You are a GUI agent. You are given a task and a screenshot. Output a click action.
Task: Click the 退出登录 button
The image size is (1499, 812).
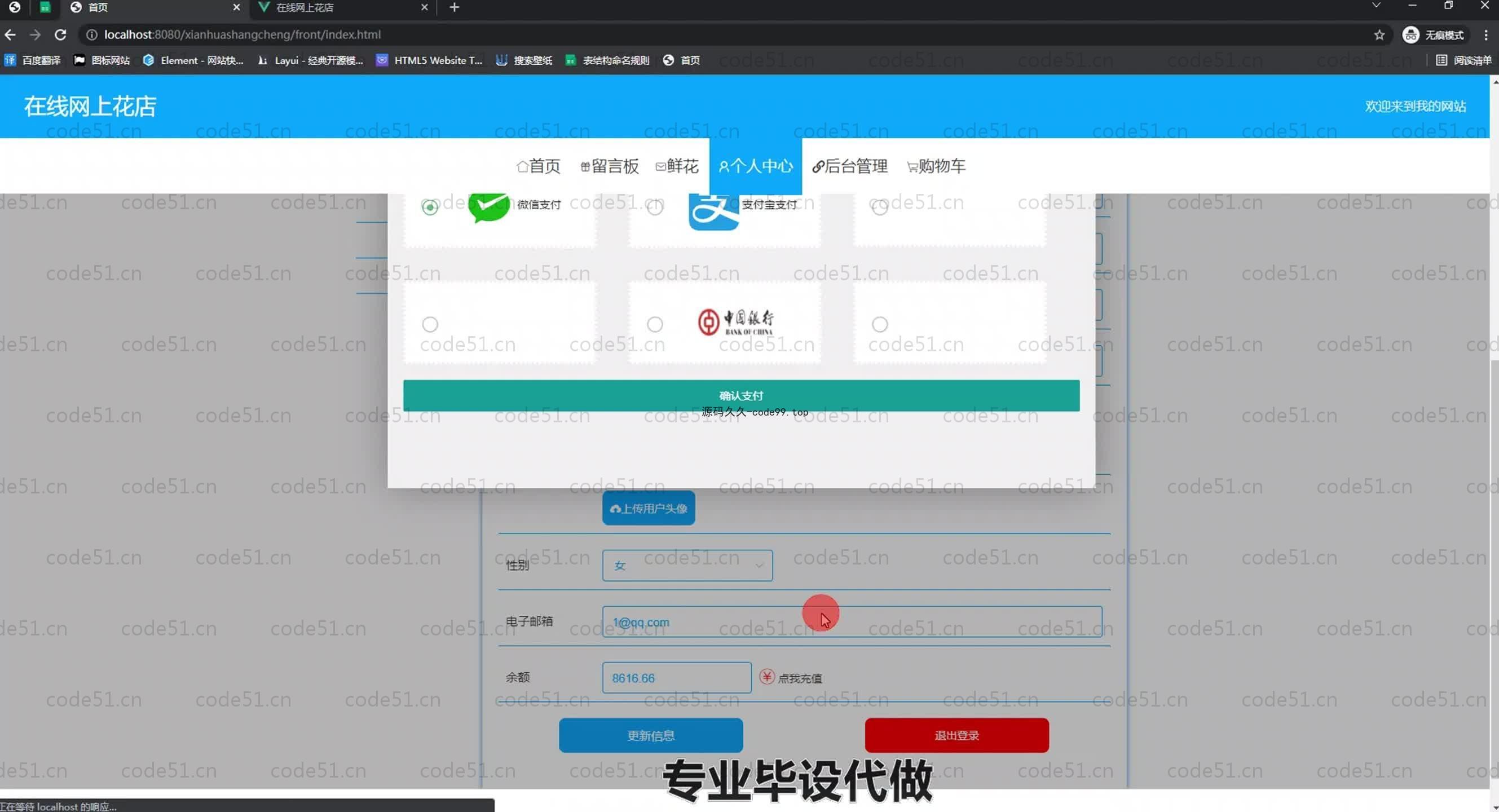[956, 735]
